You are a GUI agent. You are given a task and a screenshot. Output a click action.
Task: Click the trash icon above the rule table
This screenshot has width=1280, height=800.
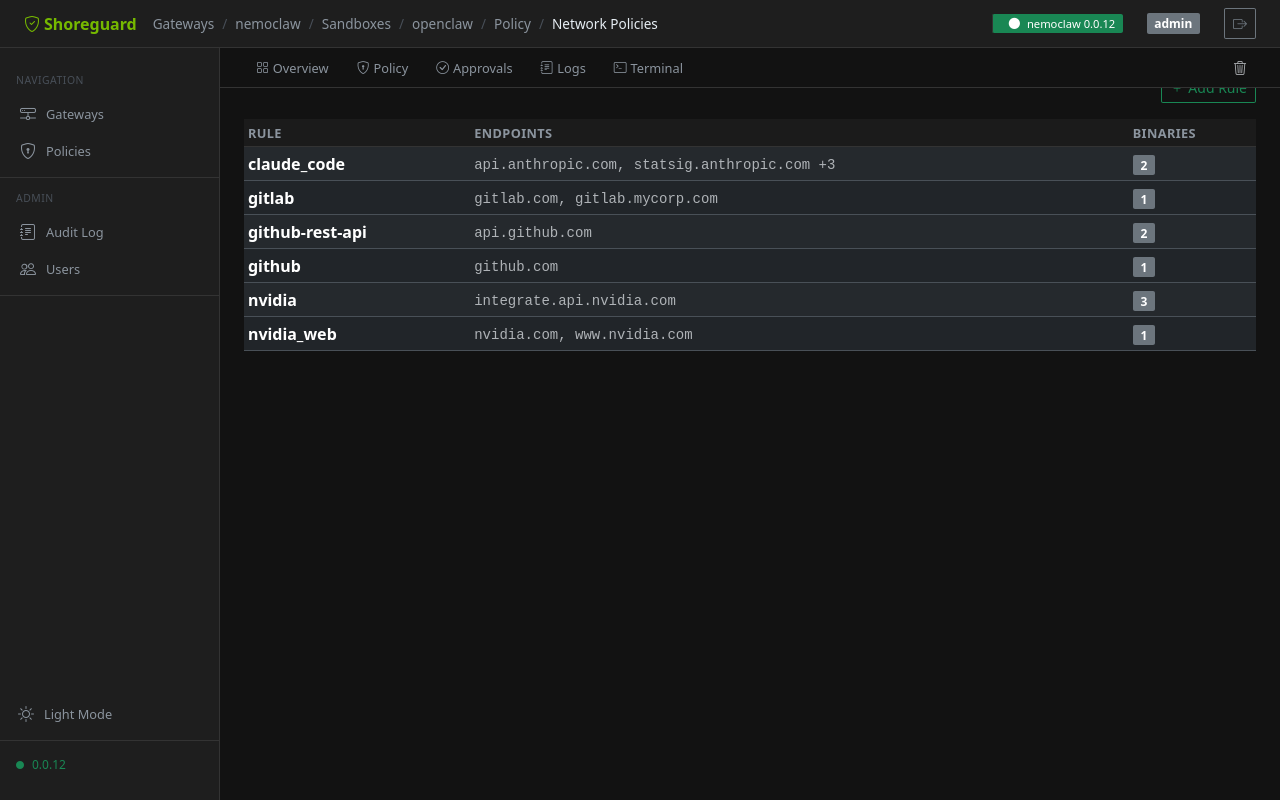pos(1240,68)
